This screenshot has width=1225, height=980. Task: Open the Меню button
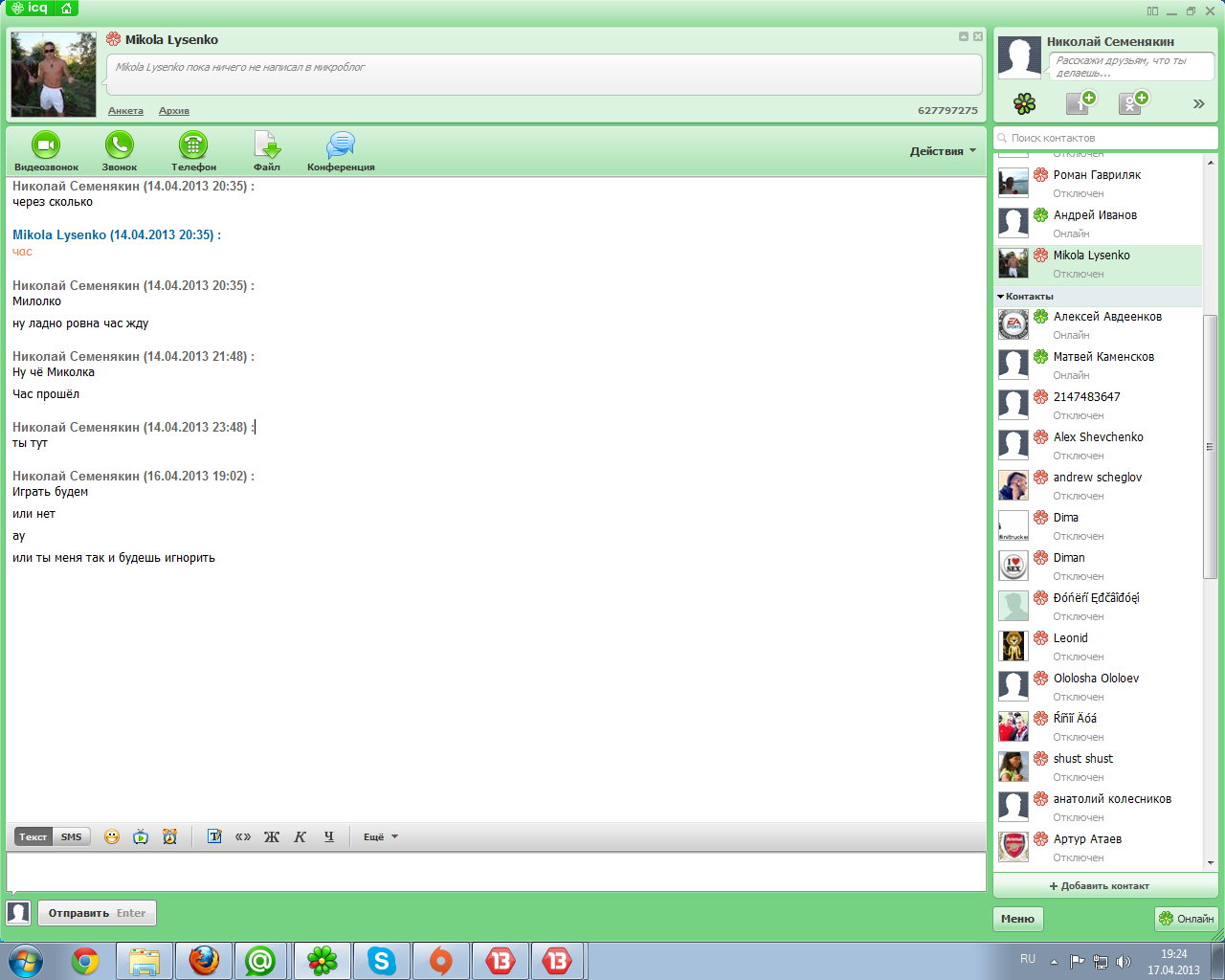click(1017, 919)
